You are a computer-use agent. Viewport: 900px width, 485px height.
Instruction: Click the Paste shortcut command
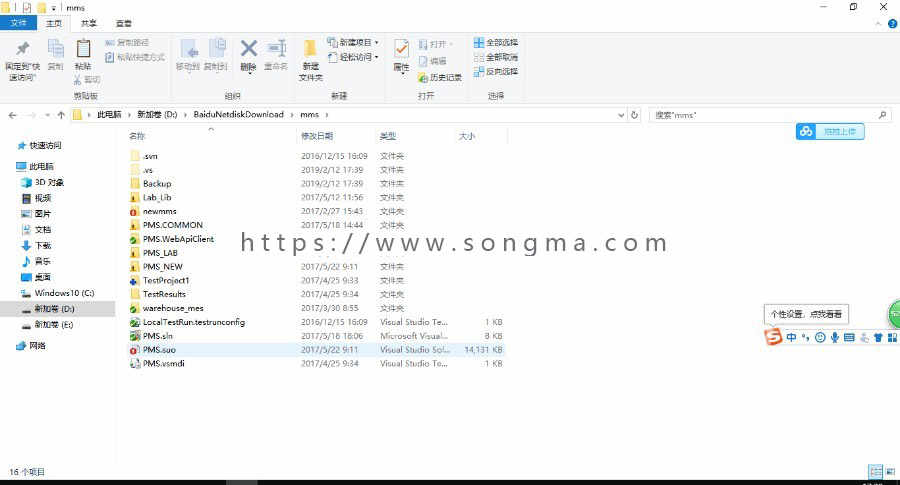tap(135, 57)
